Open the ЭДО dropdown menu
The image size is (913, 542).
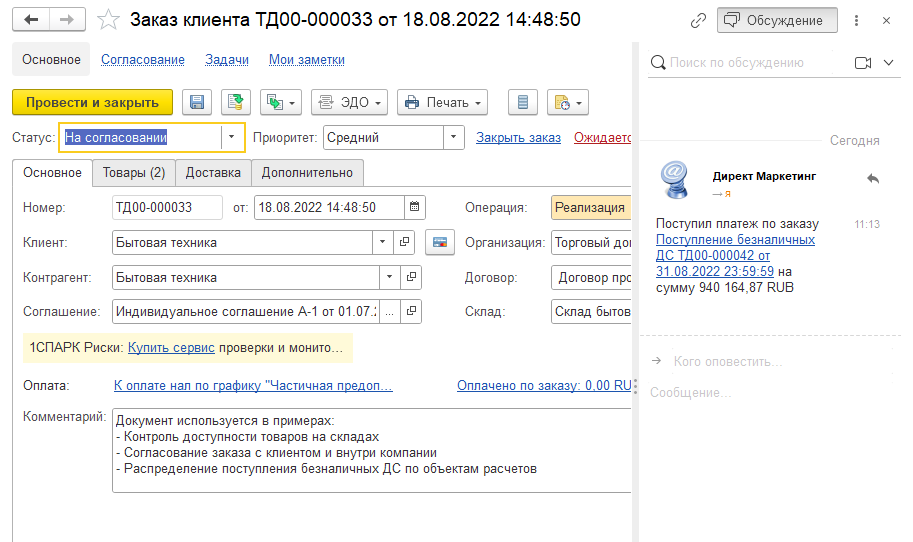[x=349, y=102]
